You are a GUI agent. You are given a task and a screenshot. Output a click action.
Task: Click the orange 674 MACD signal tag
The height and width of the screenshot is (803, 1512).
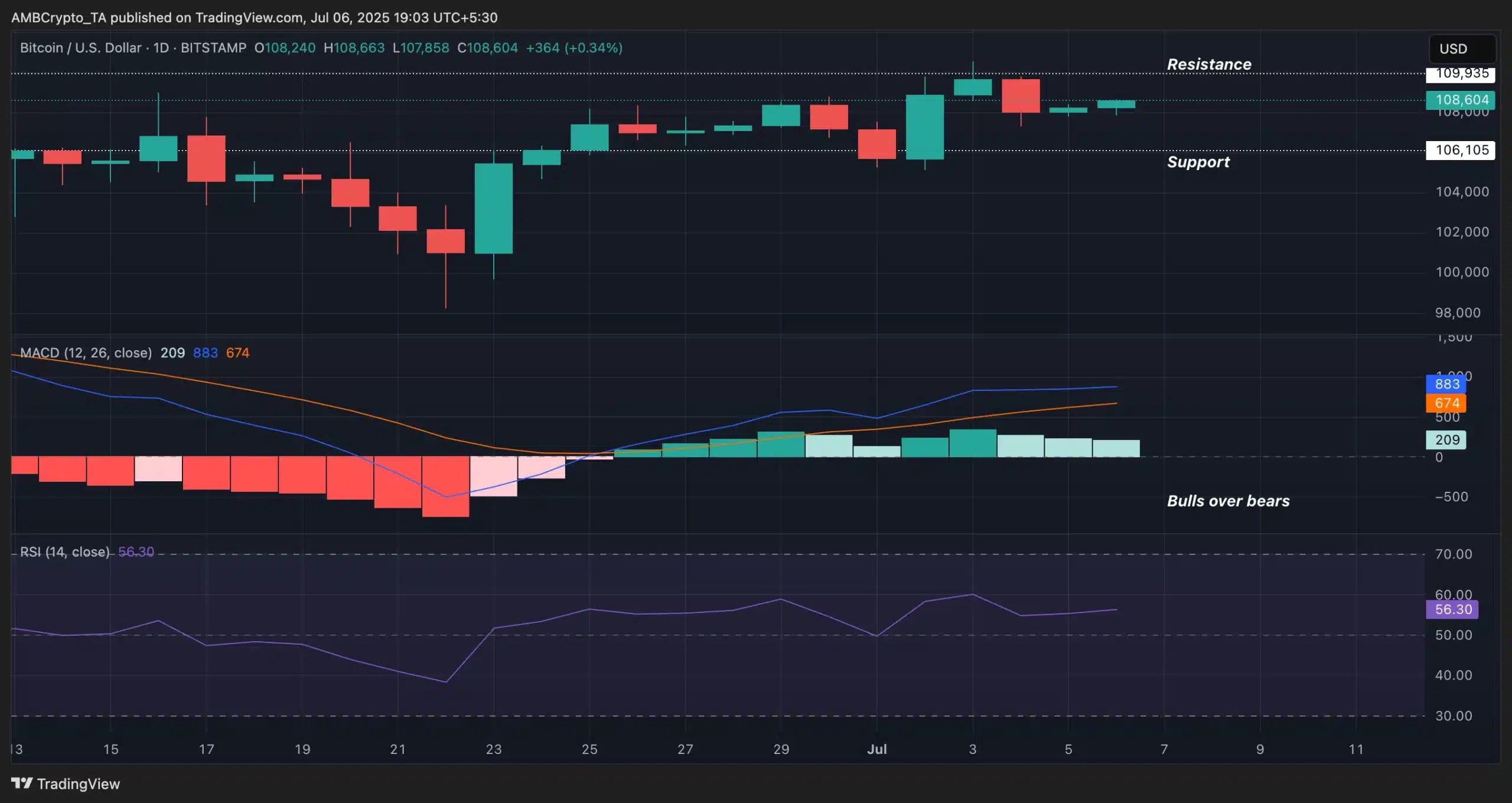tap(1445, 403)
